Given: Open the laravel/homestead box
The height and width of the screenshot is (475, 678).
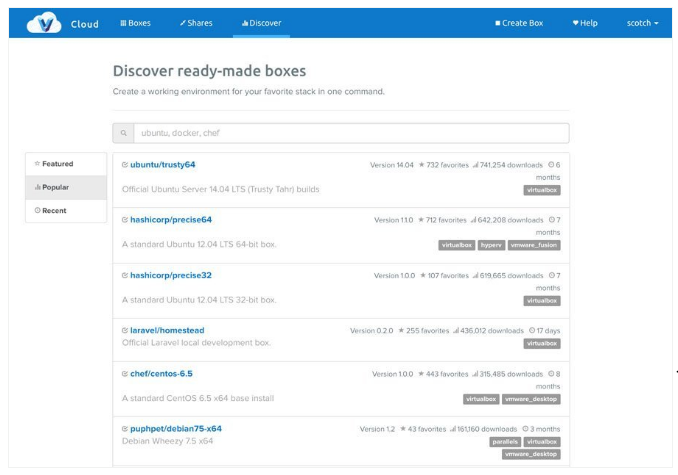Looking at the screenshot, I should [167, 330].
